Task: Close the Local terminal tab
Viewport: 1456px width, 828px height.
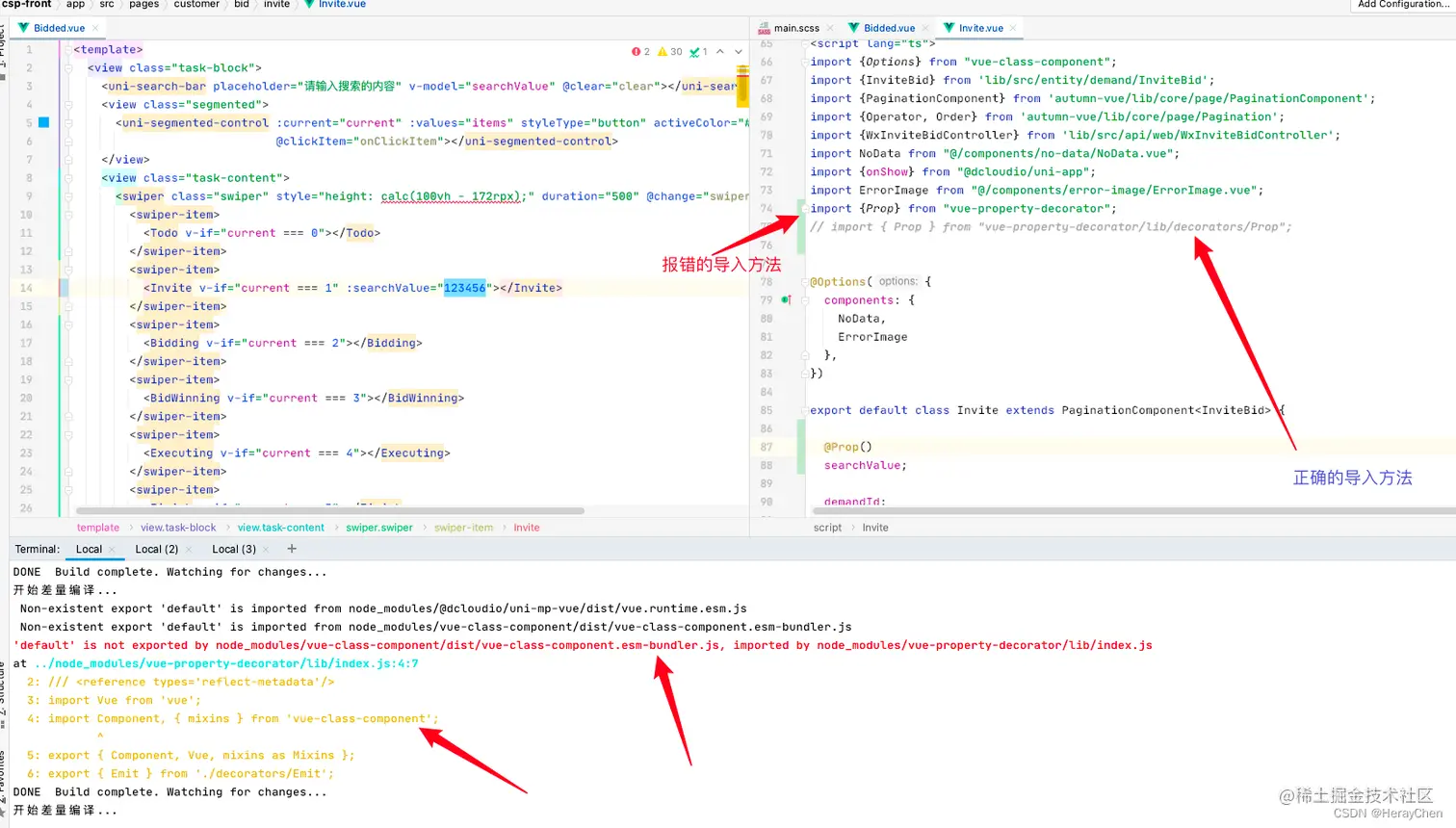Action: [x=113, y=549]
